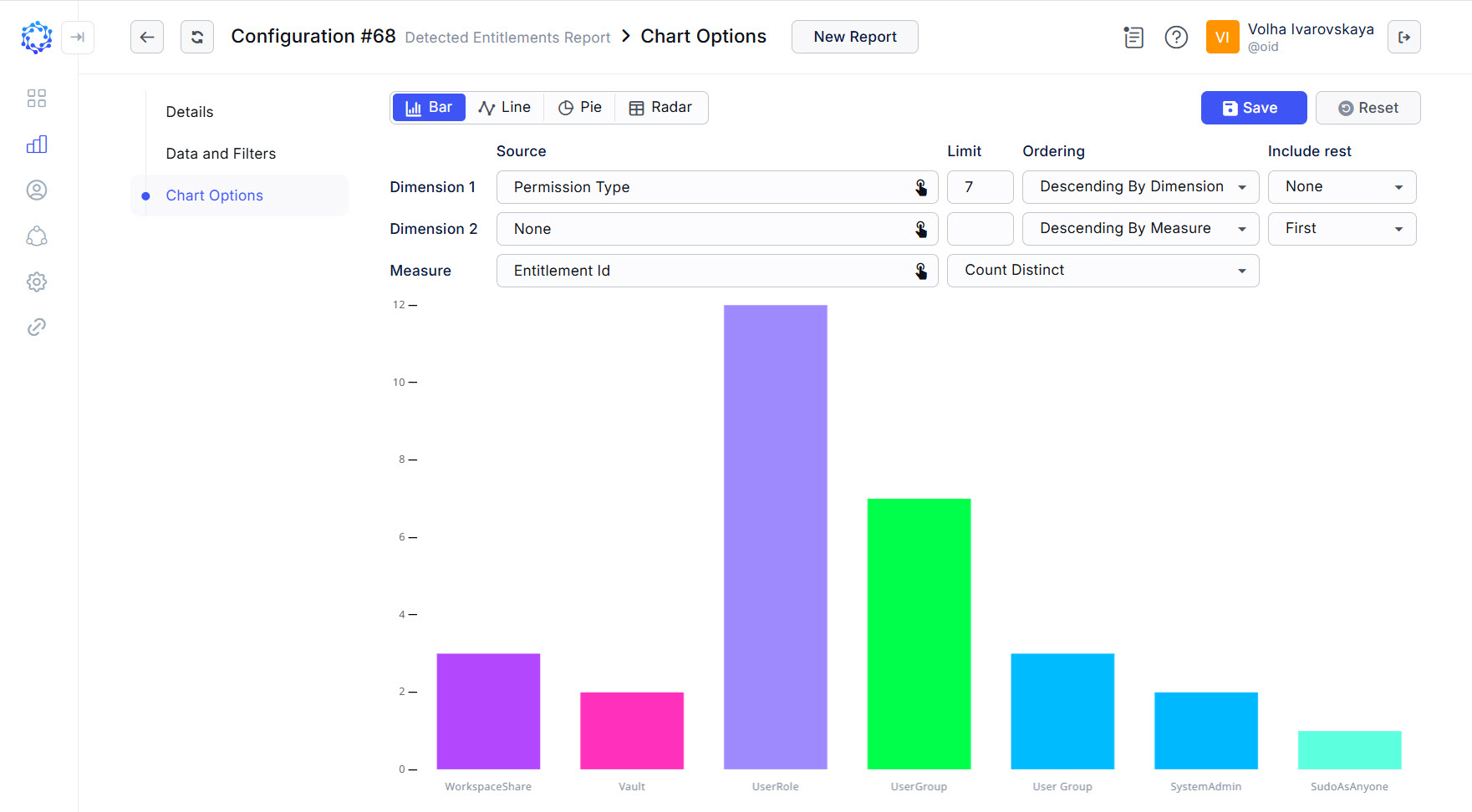Open the Include rest None dropdown
The width and height of the screenshot is (1472, 812).
pos(1342,186)
